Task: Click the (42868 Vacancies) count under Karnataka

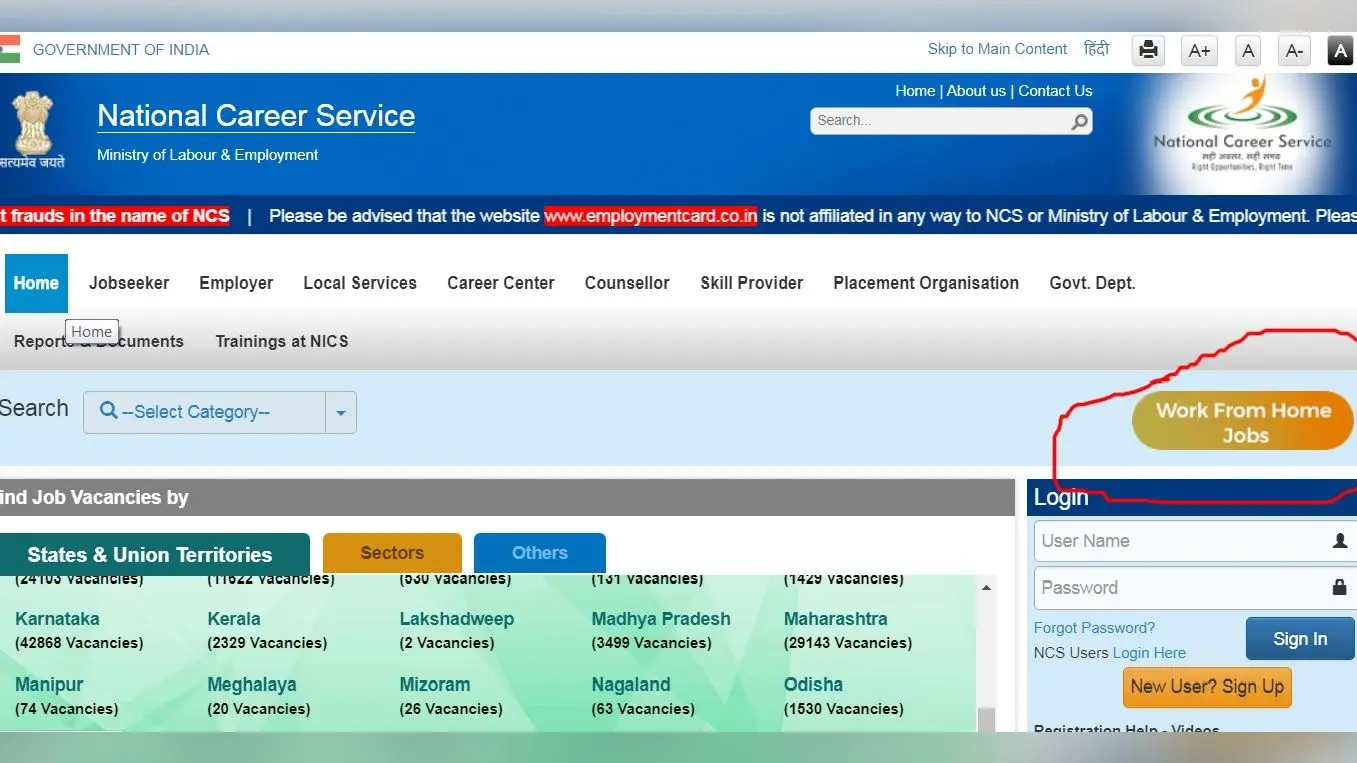Action: 79,643
